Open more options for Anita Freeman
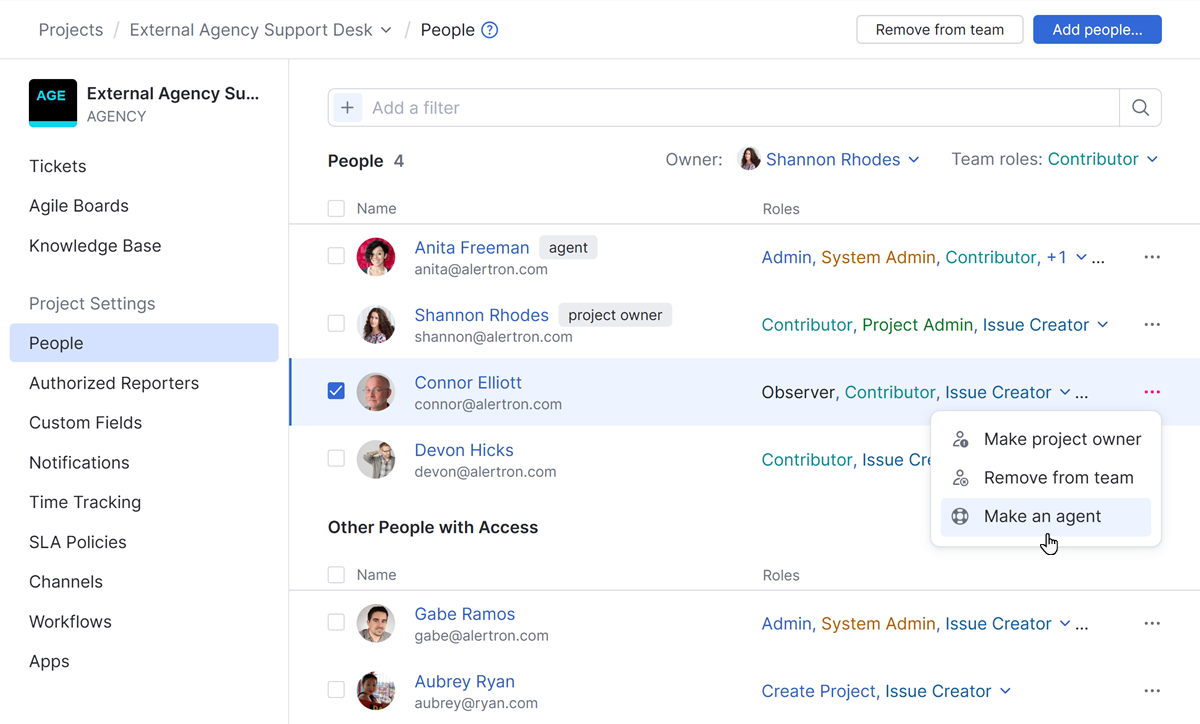Screen dimensions: 1200x724 [x=1152, y=257]
